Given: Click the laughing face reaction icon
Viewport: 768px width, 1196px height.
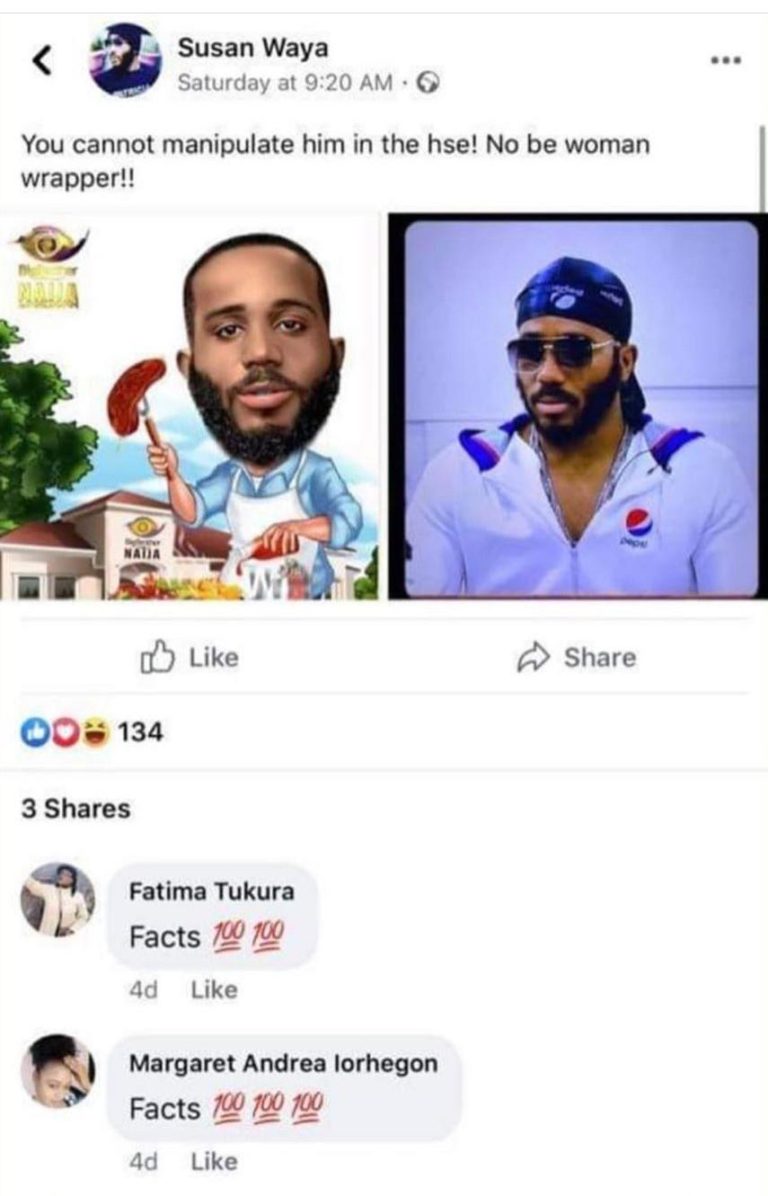Looking at the screenshot, I should click(96, 731).
